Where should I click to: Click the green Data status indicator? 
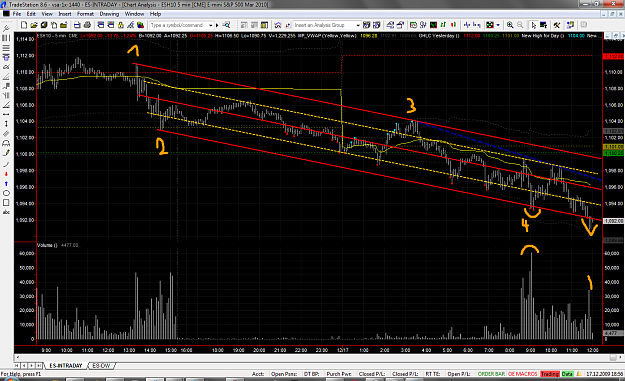[x=567, y=374]
